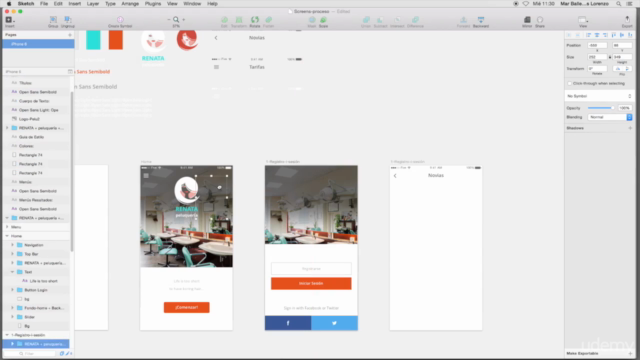The width and height of the screenshot is (640, 360).
Task: Collapse the Home artboard group
Action: coord(7,236)
